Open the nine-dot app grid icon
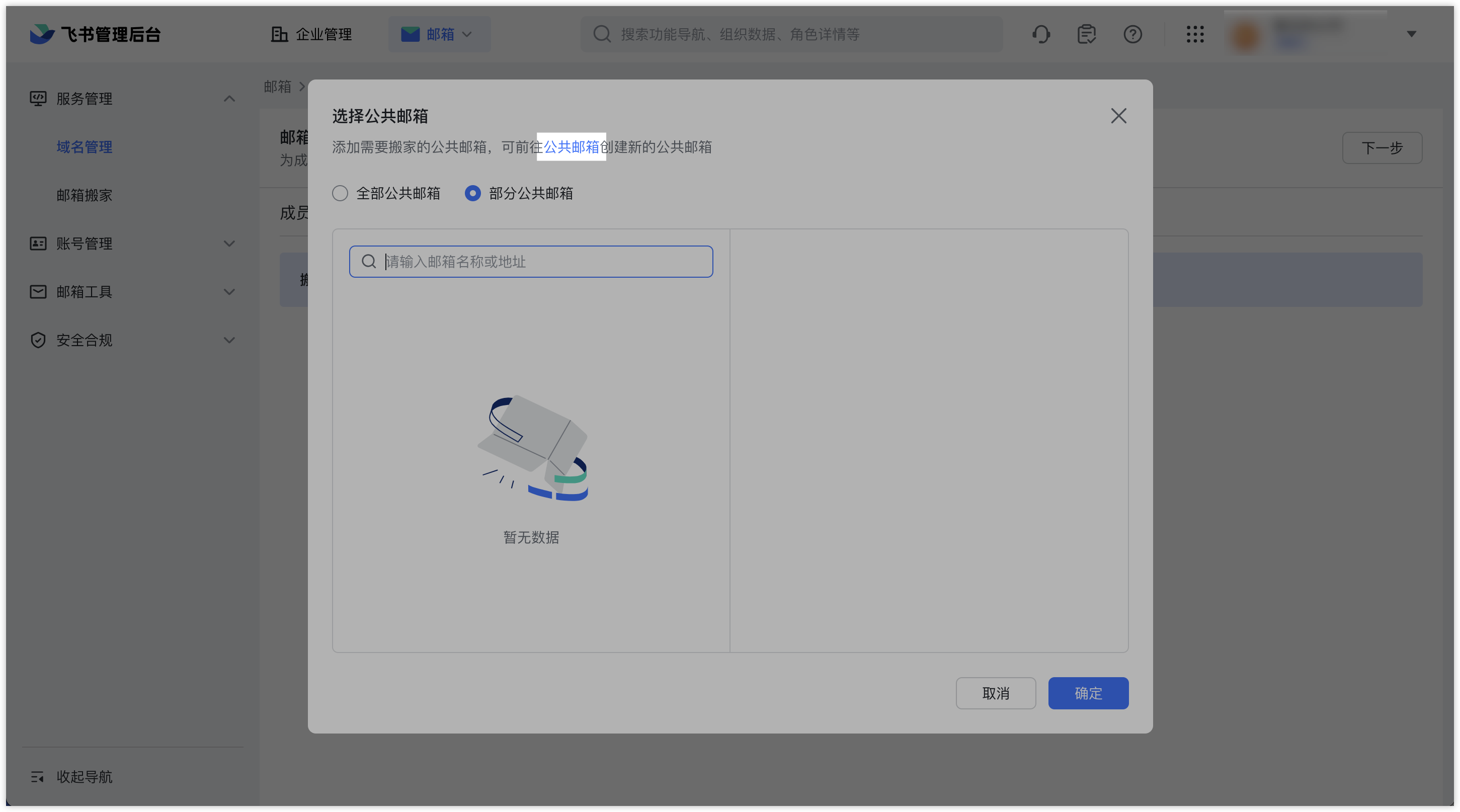This screenshot has height=812, width=1460. coord(1195,34)
